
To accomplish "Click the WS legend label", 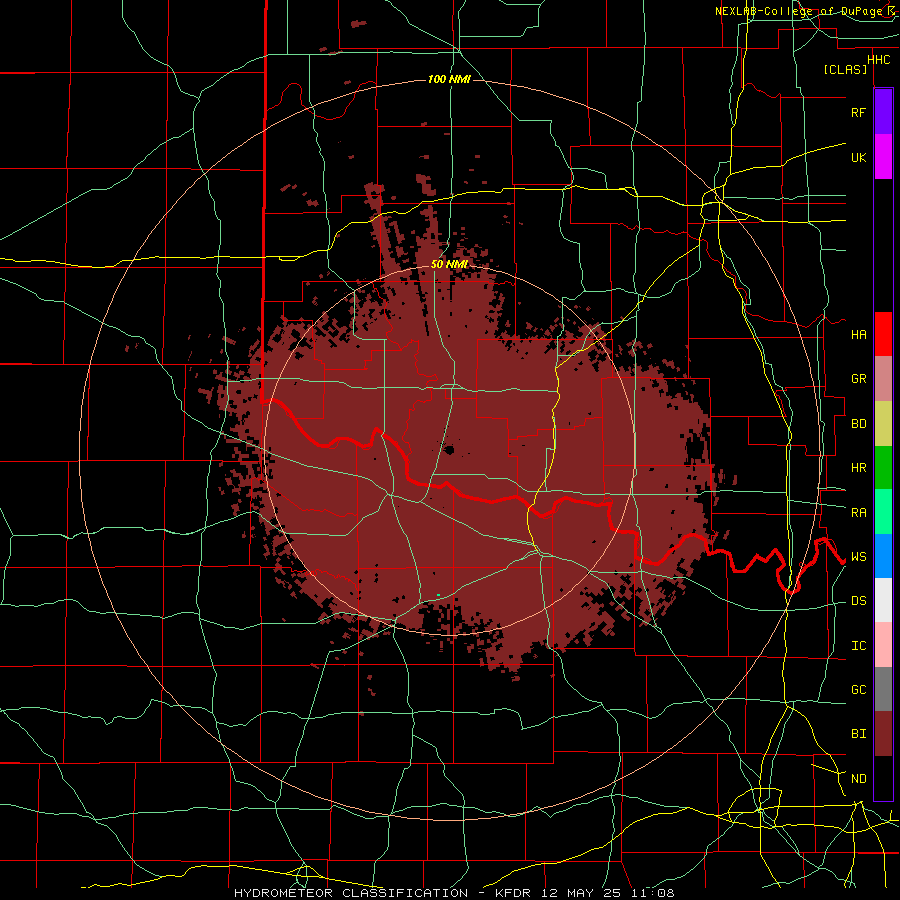I will point(858,557).
